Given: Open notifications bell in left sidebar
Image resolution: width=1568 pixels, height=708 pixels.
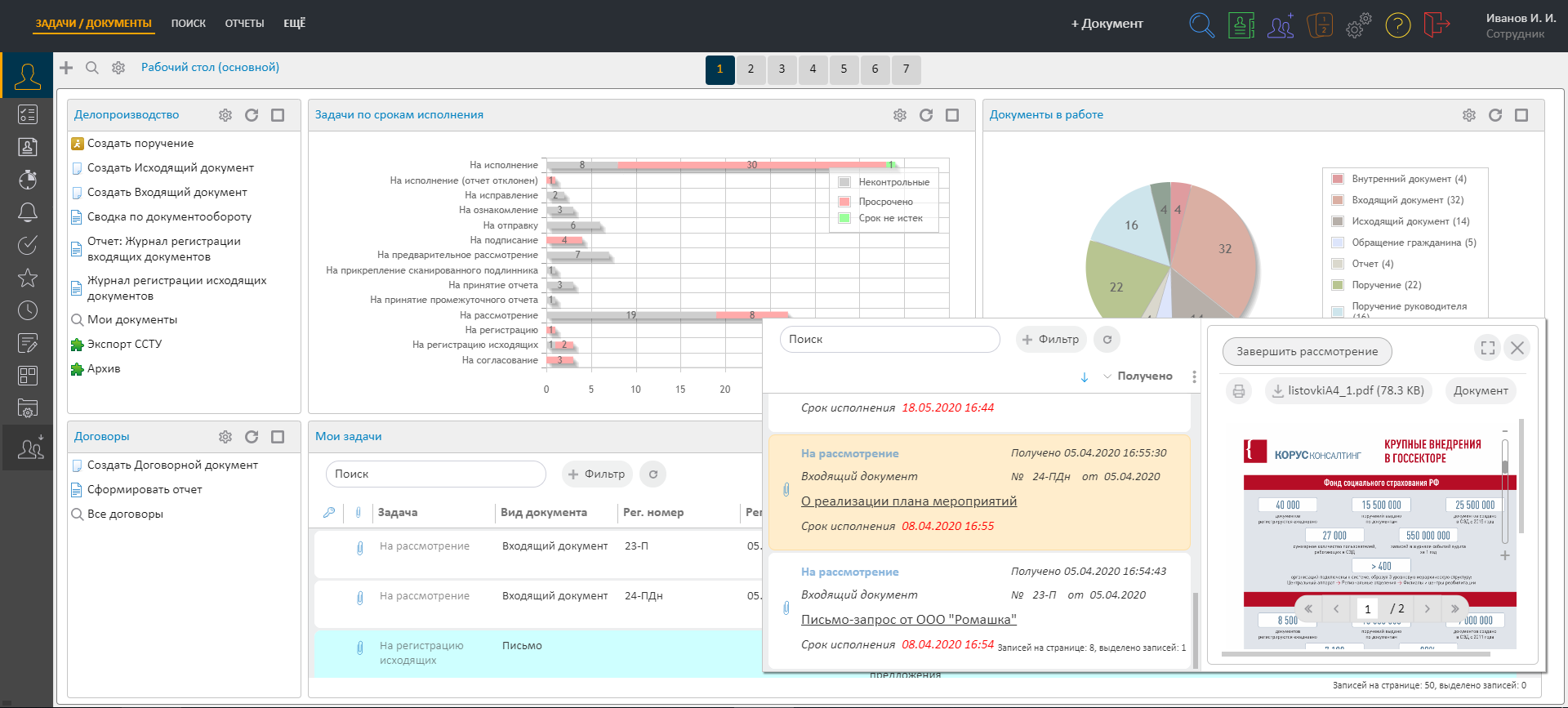Looking at the screenshot, I should tap(28, 212).
